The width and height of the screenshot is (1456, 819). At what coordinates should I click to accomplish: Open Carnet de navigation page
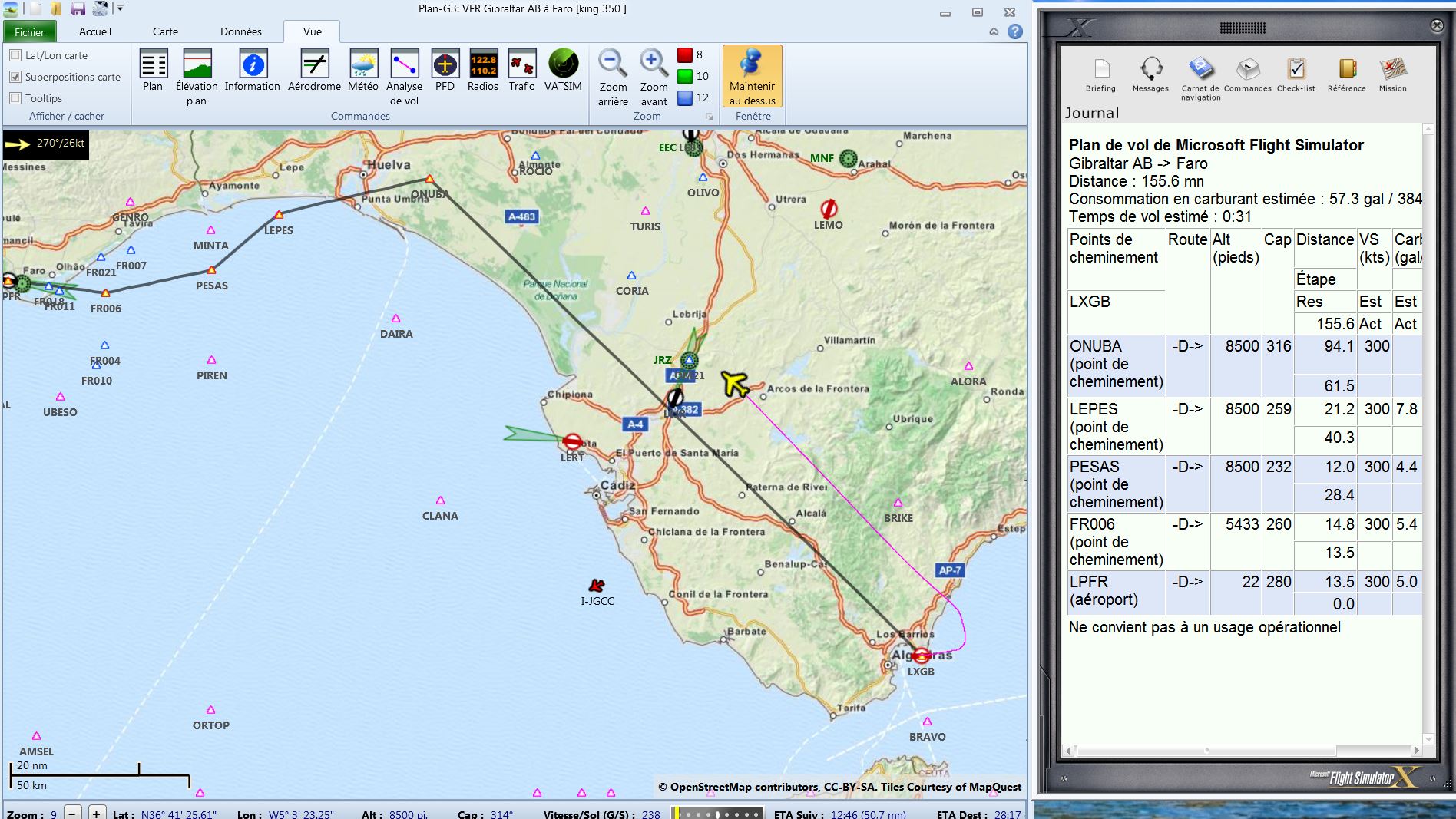pyautogui.click(x=1201, y=79)
